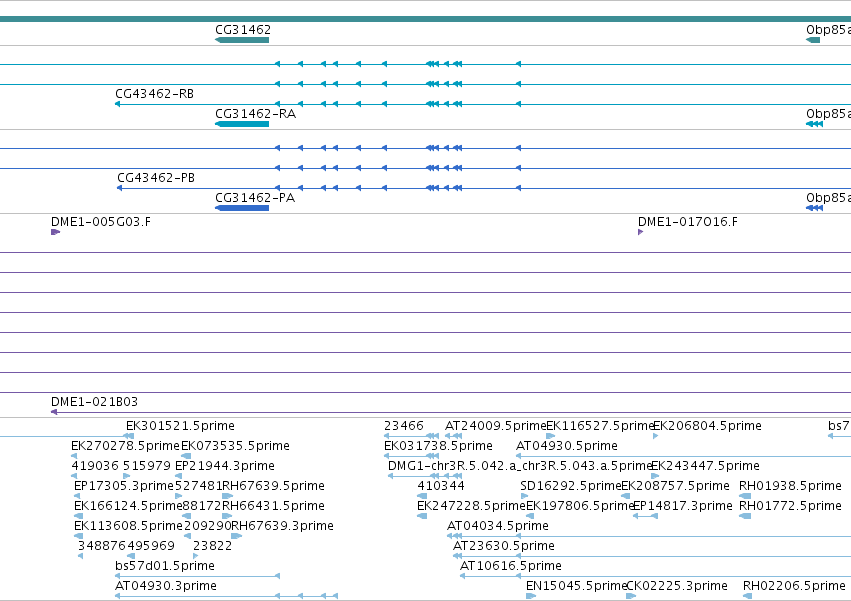Image resolution: width=851 pixels, height=601 pixels.
Task: Select EST AT04930.3prime
Action: coord(166,586)
